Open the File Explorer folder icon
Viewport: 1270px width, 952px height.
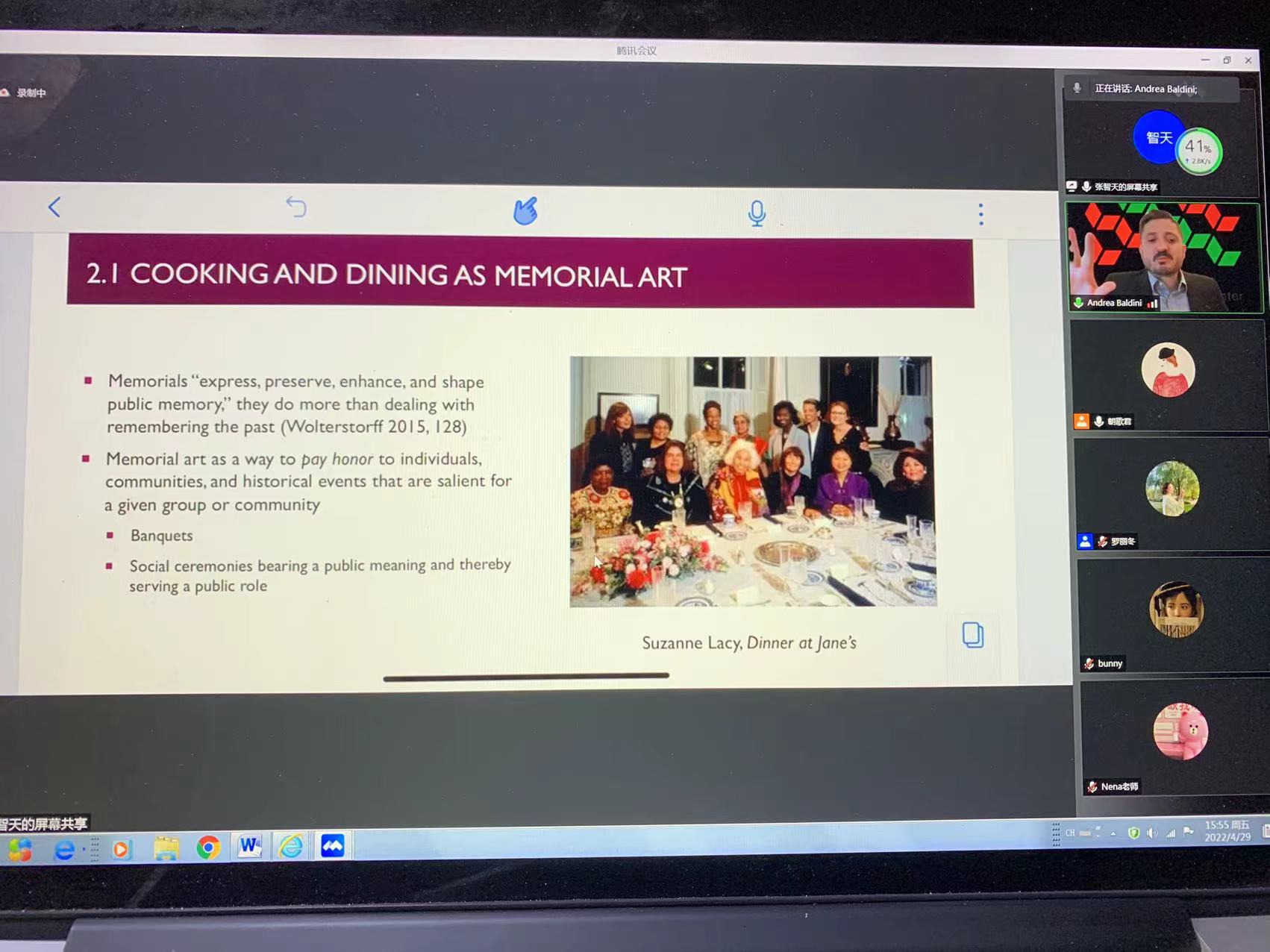tap(166, 848)
